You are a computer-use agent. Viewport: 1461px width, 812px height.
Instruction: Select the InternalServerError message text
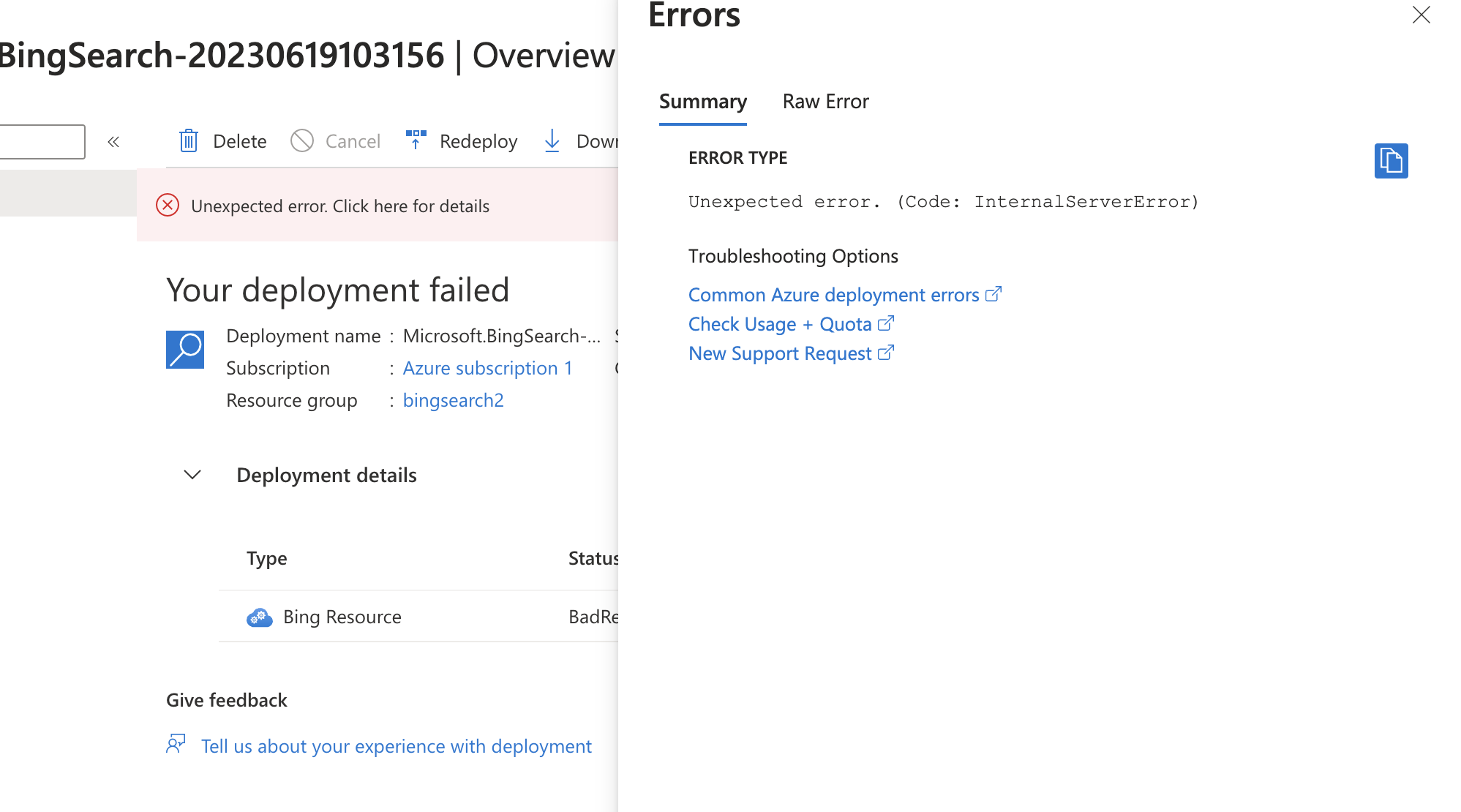[943, 202]
